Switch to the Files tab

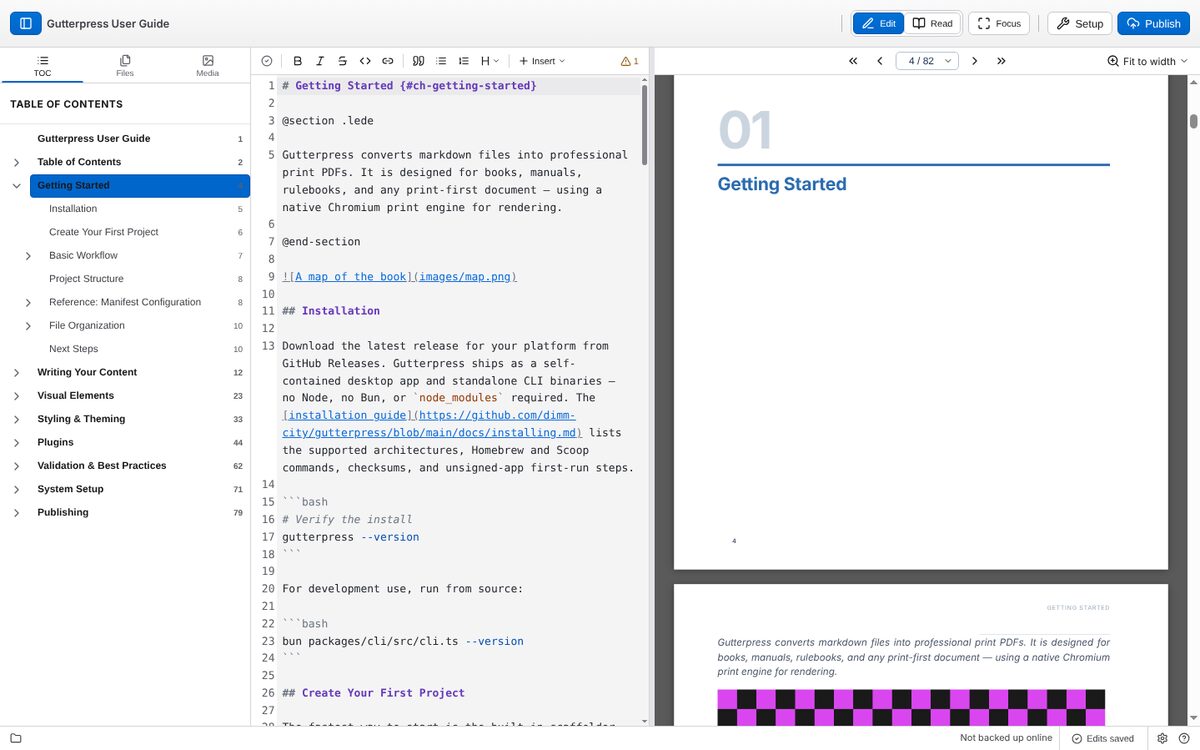click(125, 66)
